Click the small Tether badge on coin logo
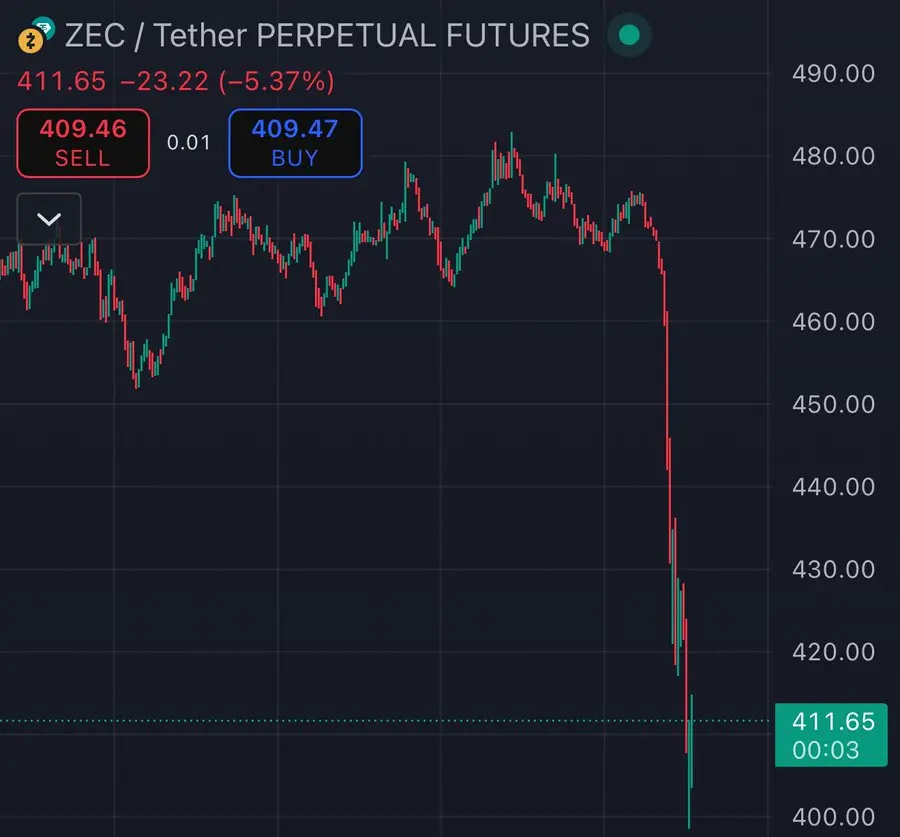 [x=43, y=28]
